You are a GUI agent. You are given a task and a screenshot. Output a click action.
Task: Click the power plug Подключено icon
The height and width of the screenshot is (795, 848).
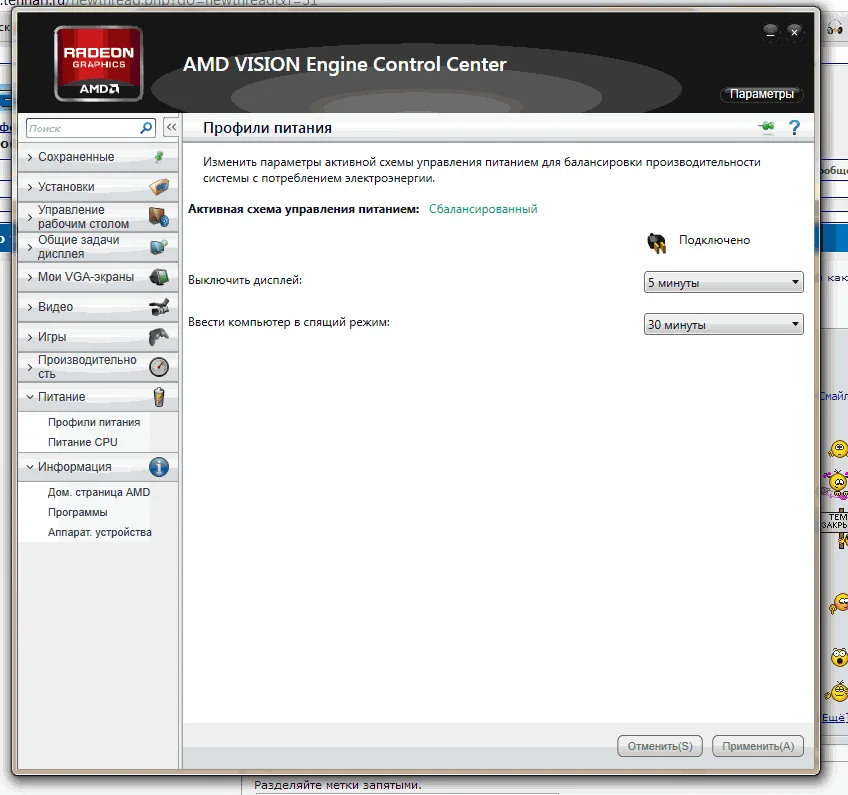657,243
